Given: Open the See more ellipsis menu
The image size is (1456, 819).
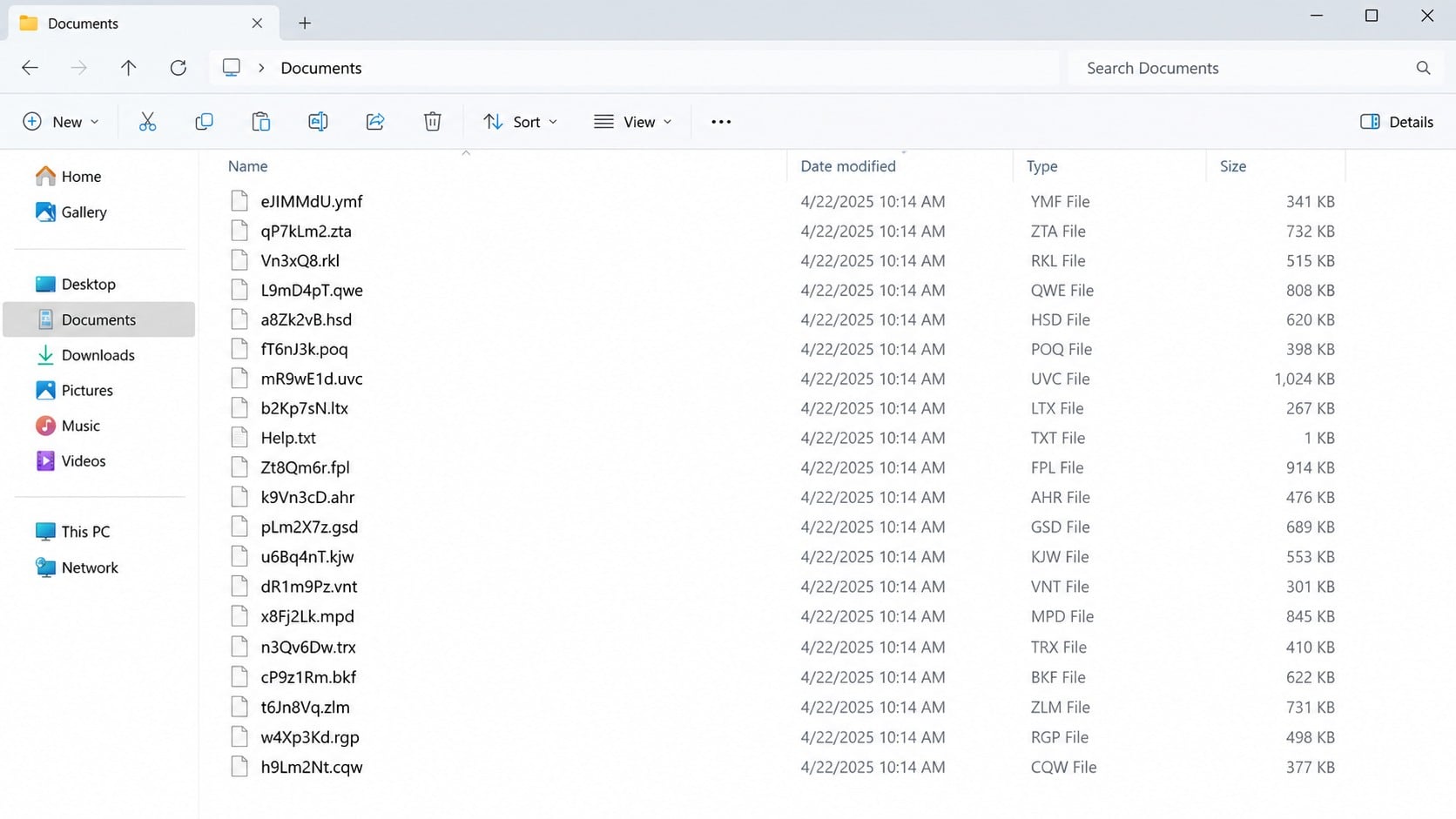Looking at the screenshot, I should coord(721,122).
